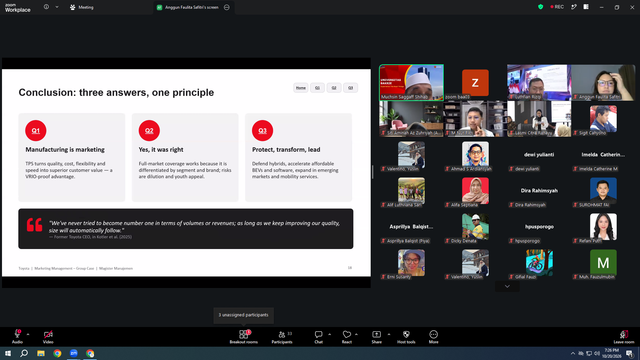The width and height of the screenshot is (640, 360).
Task: Open the Zoom app taskbar icon
Action: coord(74,353)
